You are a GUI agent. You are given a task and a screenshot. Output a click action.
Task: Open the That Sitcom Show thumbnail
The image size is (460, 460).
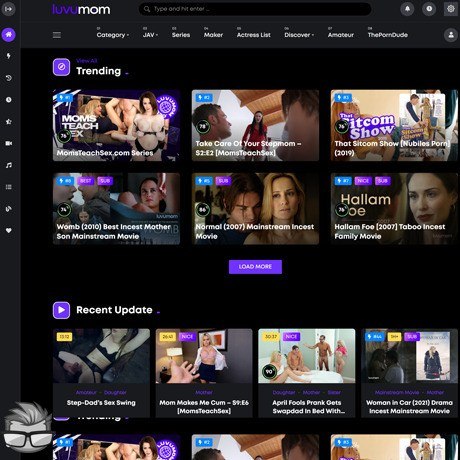(x=394, y=125)
